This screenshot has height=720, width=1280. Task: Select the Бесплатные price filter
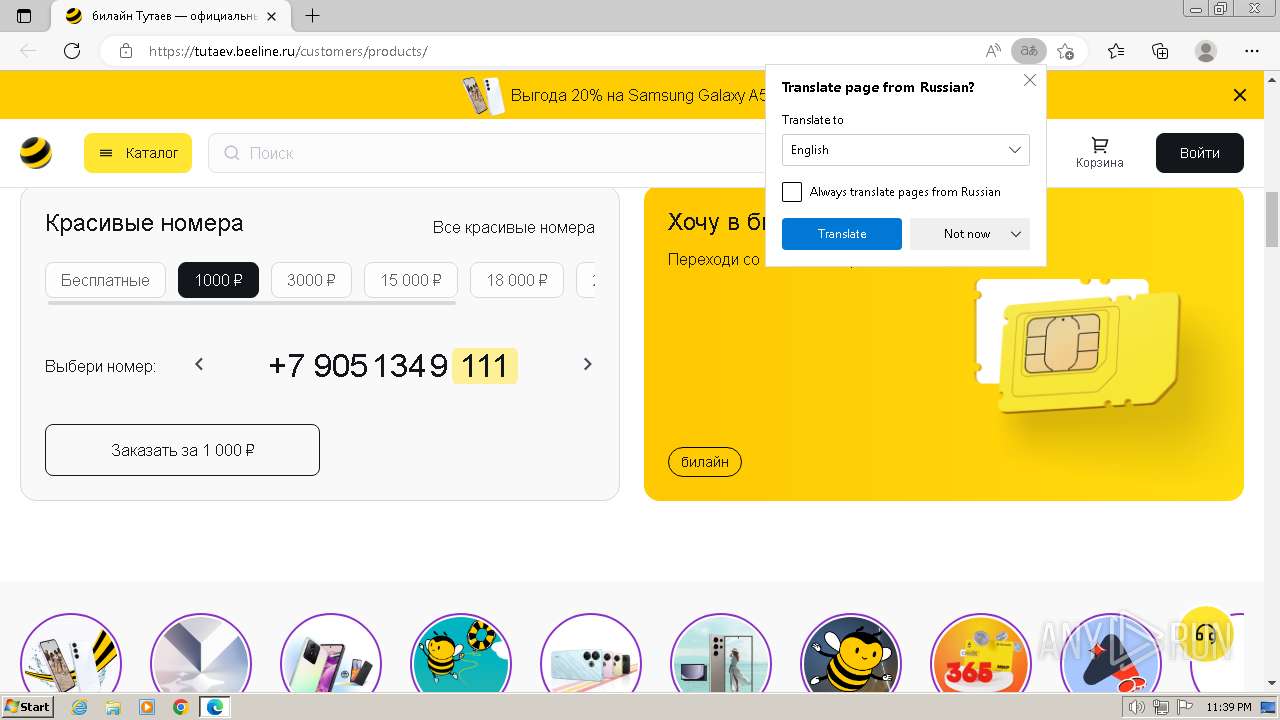click(105, 280)
